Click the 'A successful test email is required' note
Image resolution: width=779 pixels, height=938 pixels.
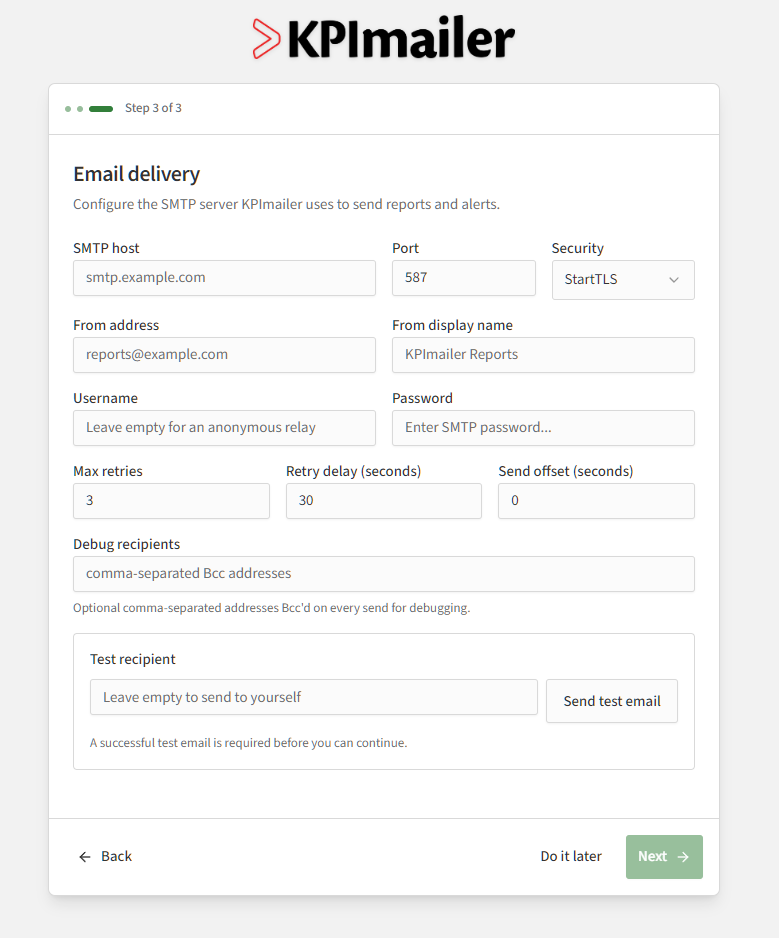coord(248,743)
